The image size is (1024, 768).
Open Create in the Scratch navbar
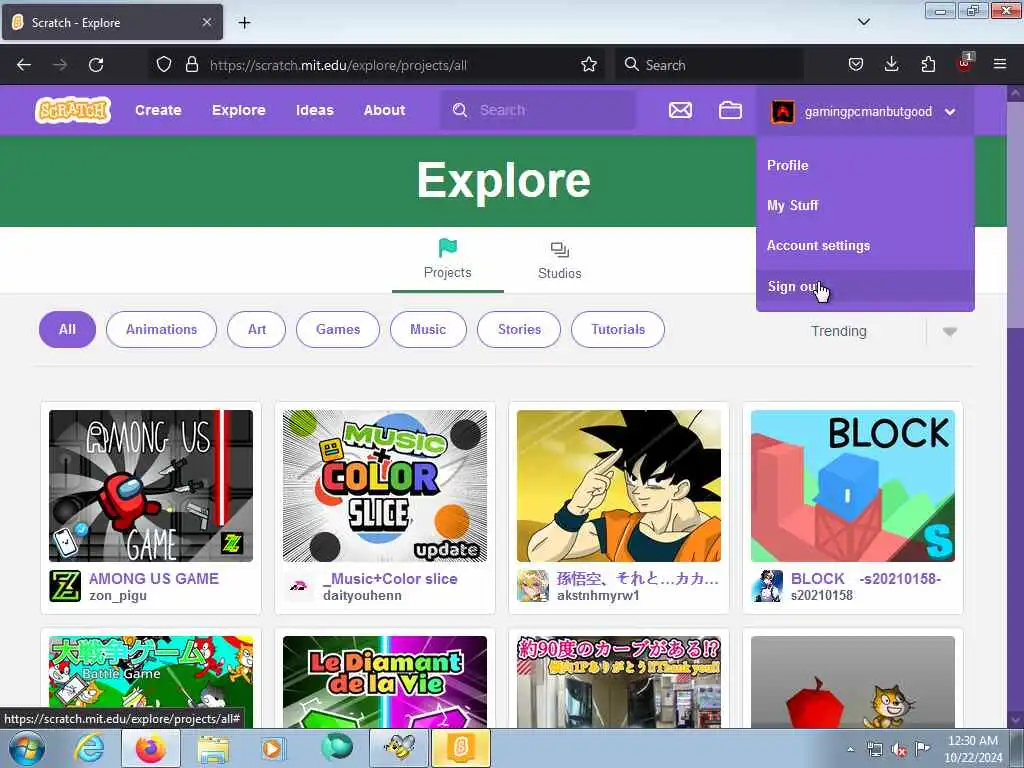click(x=158, y=110)
